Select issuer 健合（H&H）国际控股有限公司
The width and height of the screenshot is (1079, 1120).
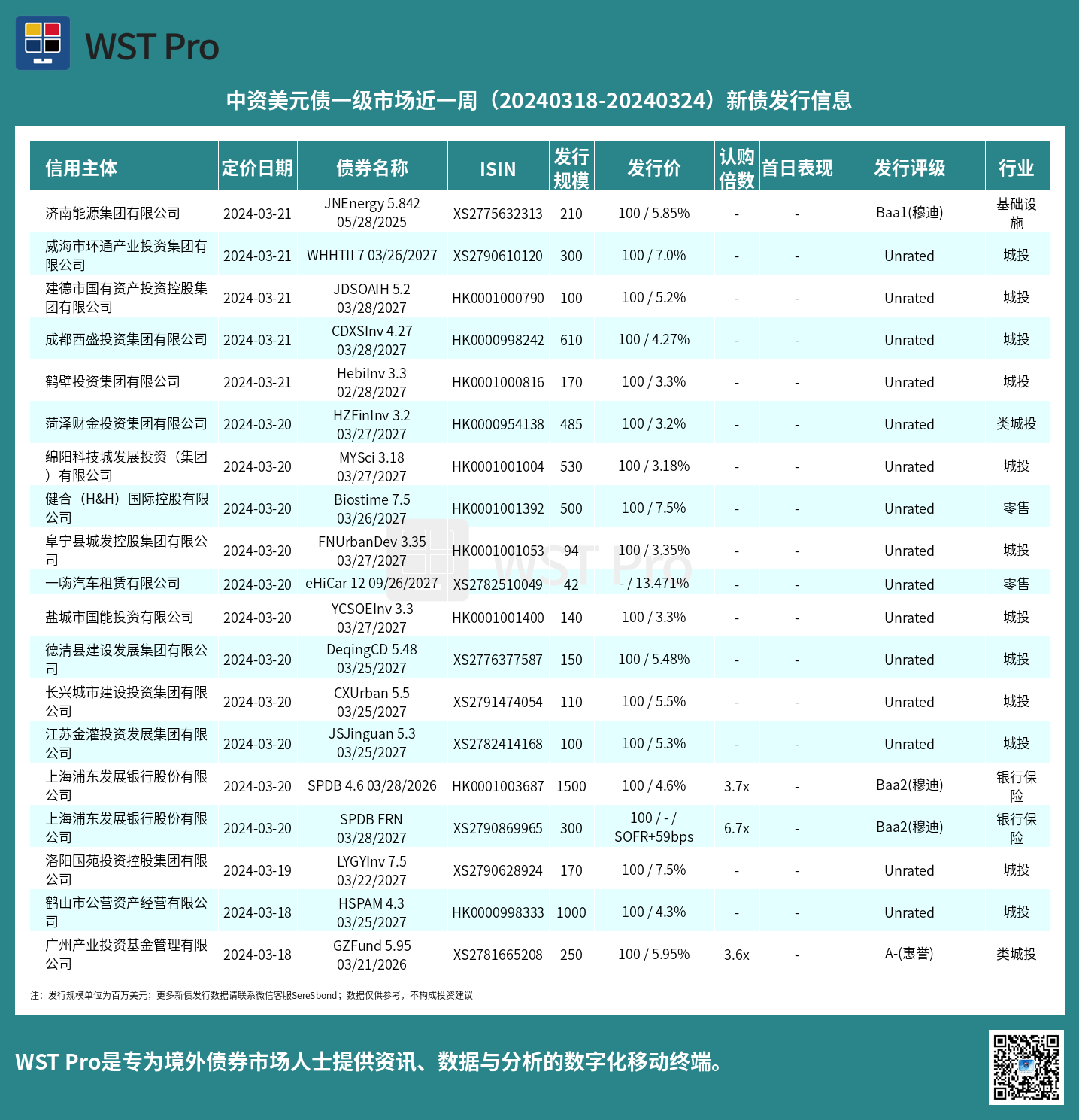(x=126, y=508)
